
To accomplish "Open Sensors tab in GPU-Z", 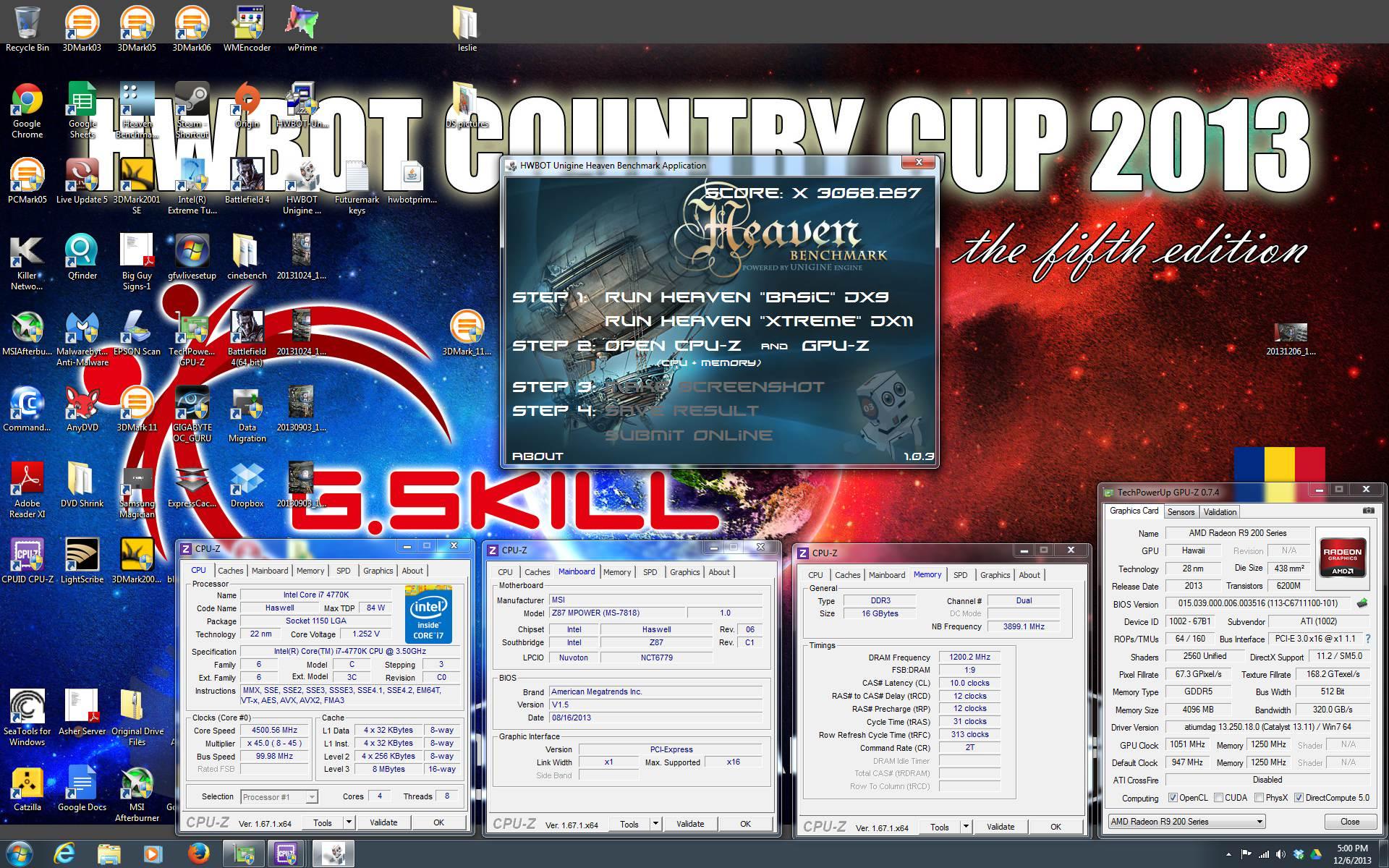I will click(1181, 511).
